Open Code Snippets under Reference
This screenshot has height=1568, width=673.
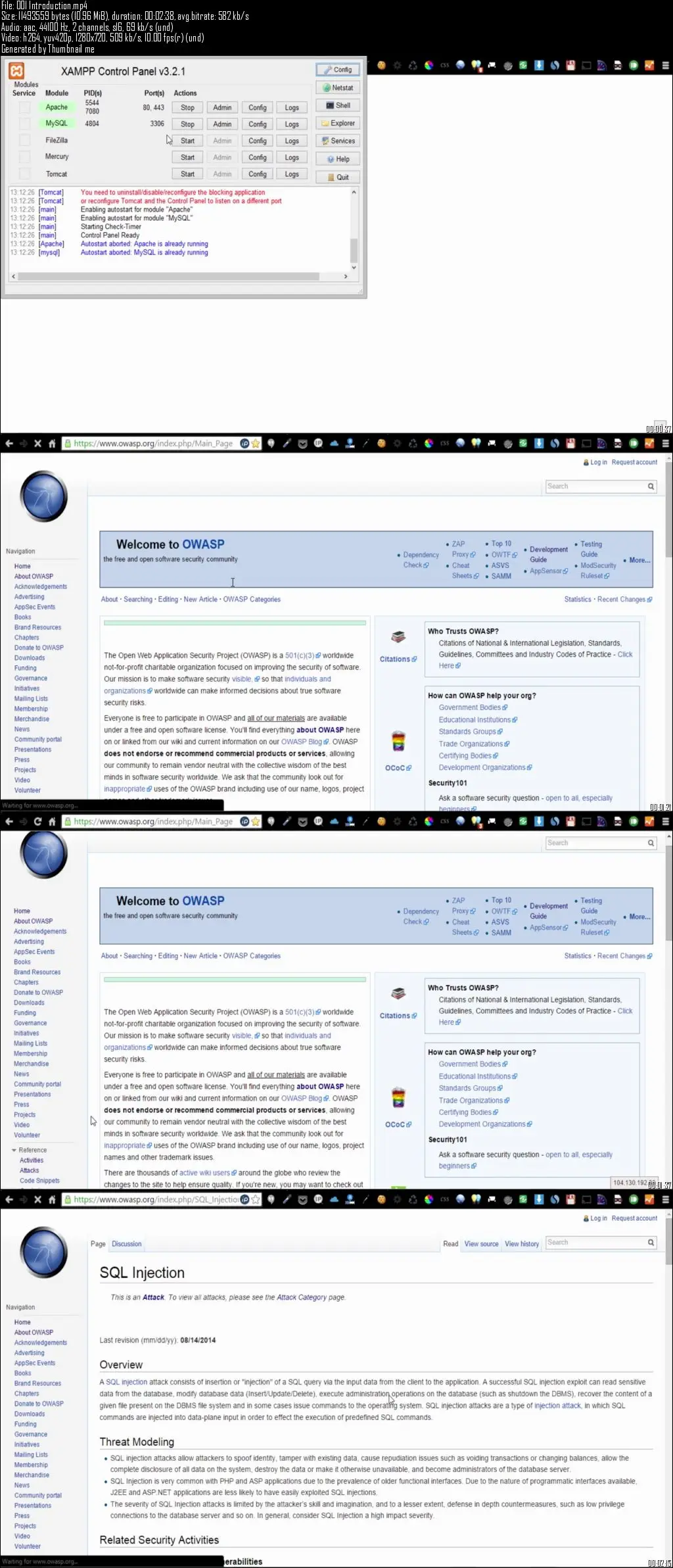pos(39,1181)
